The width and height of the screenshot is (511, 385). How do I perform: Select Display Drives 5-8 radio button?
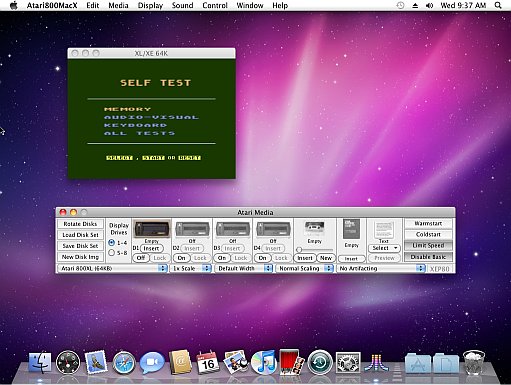[x=112, y=253]
